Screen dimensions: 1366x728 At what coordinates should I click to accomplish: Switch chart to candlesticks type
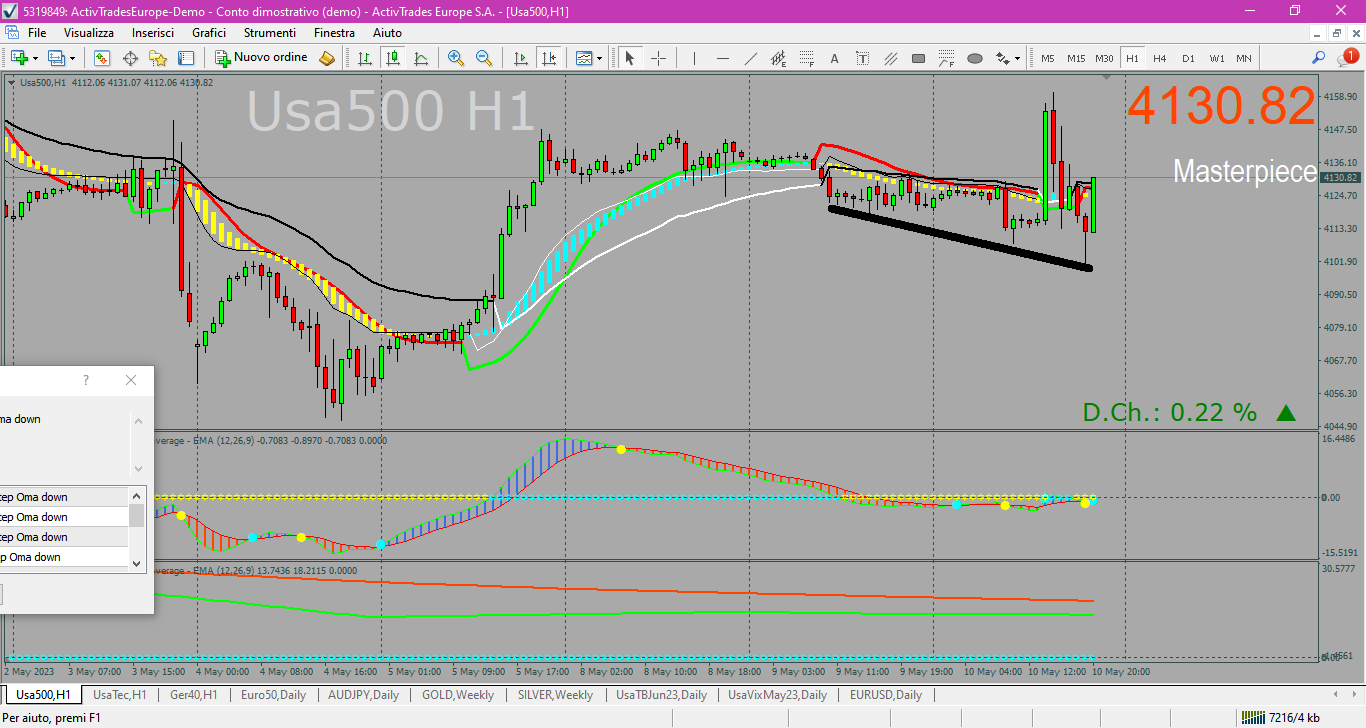coord(393,58)
